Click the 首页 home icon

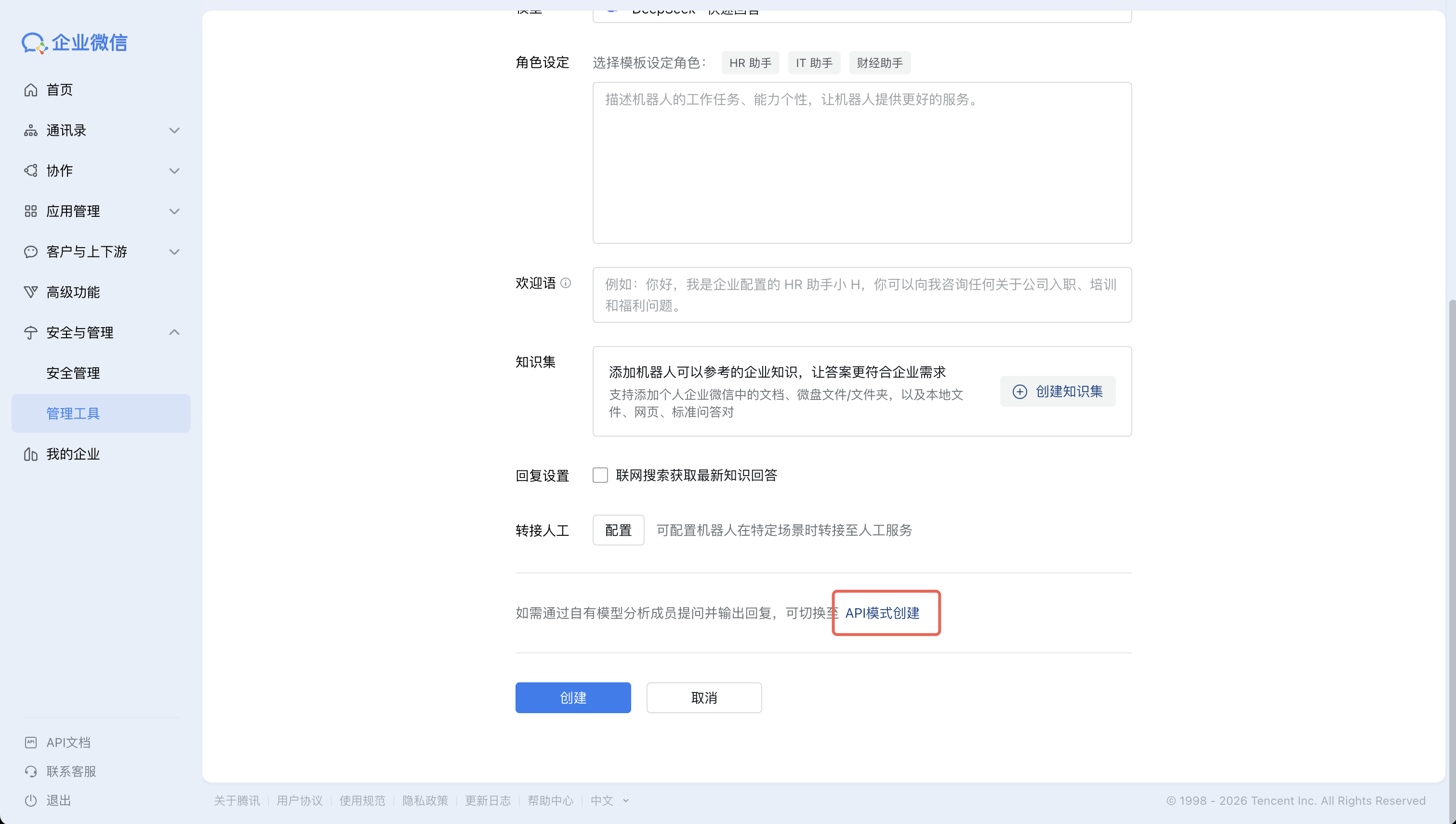point(31,90)
